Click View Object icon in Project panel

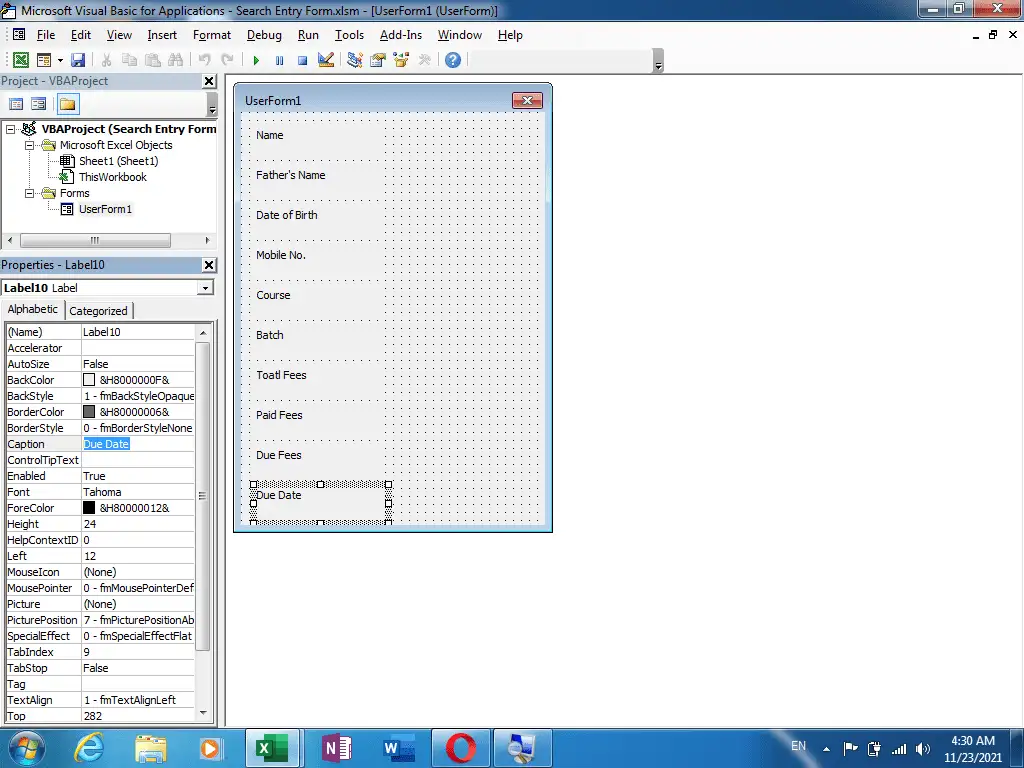(x=39, y=104)
